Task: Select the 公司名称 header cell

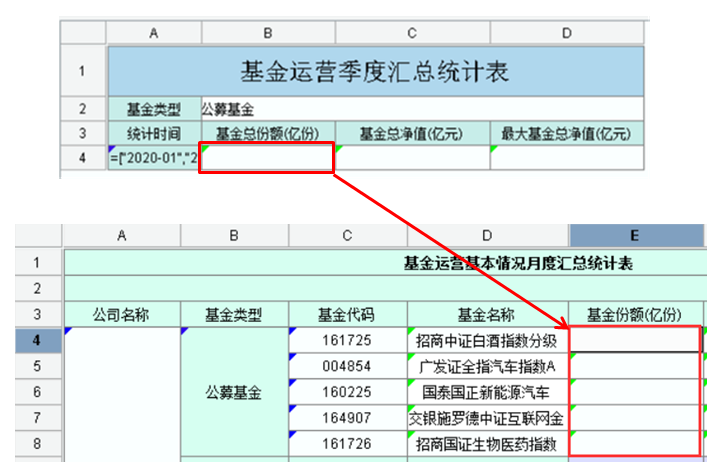Action: coord(121,315)
